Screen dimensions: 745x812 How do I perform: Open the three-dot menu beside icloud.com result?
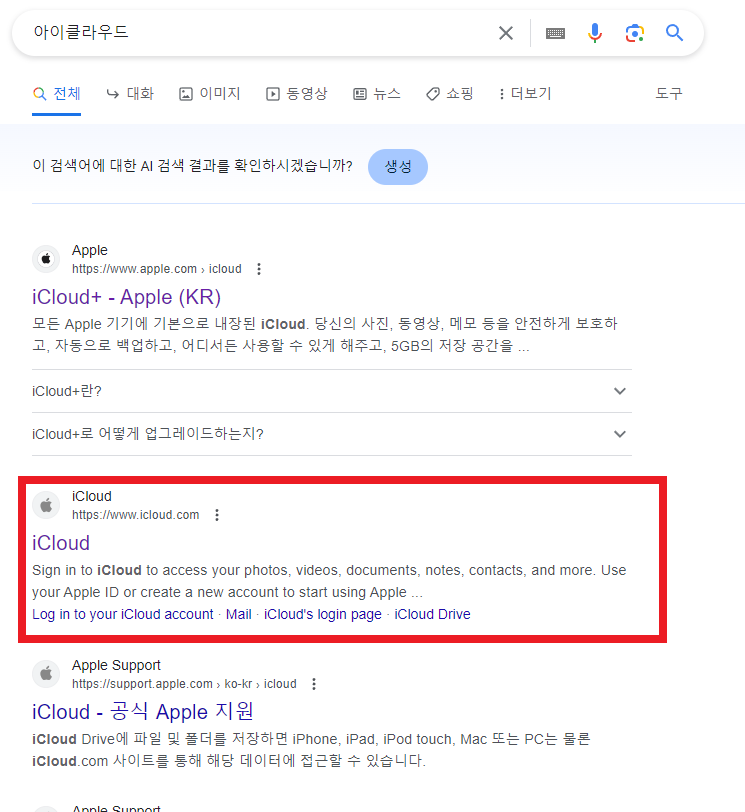[x=217, y=515]
